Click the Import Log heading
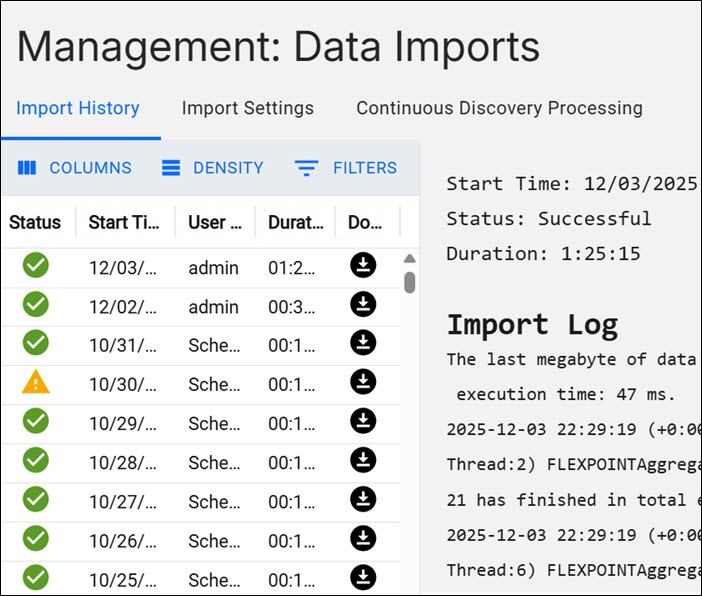 (x=533, y=325)
